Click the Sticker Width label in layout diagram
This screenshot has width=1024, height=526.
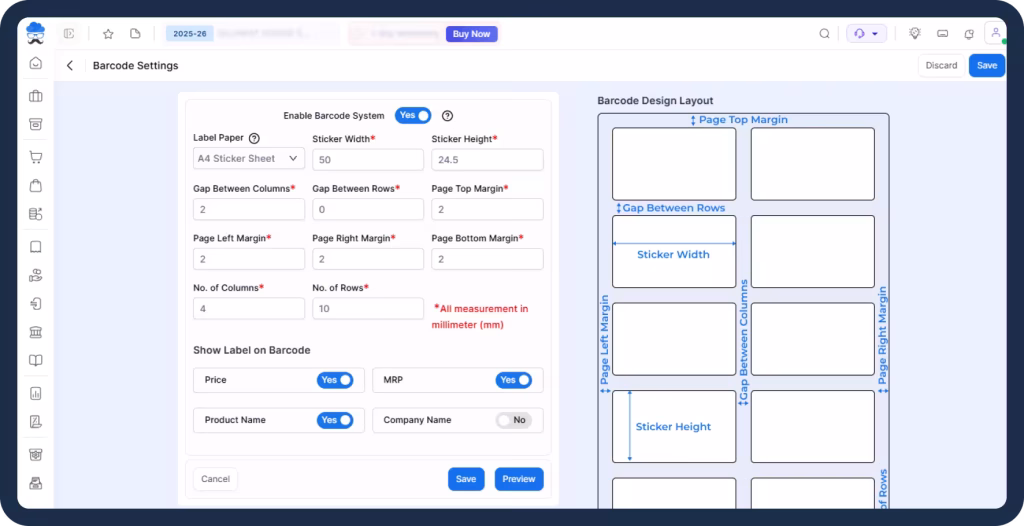click(673, 255)
